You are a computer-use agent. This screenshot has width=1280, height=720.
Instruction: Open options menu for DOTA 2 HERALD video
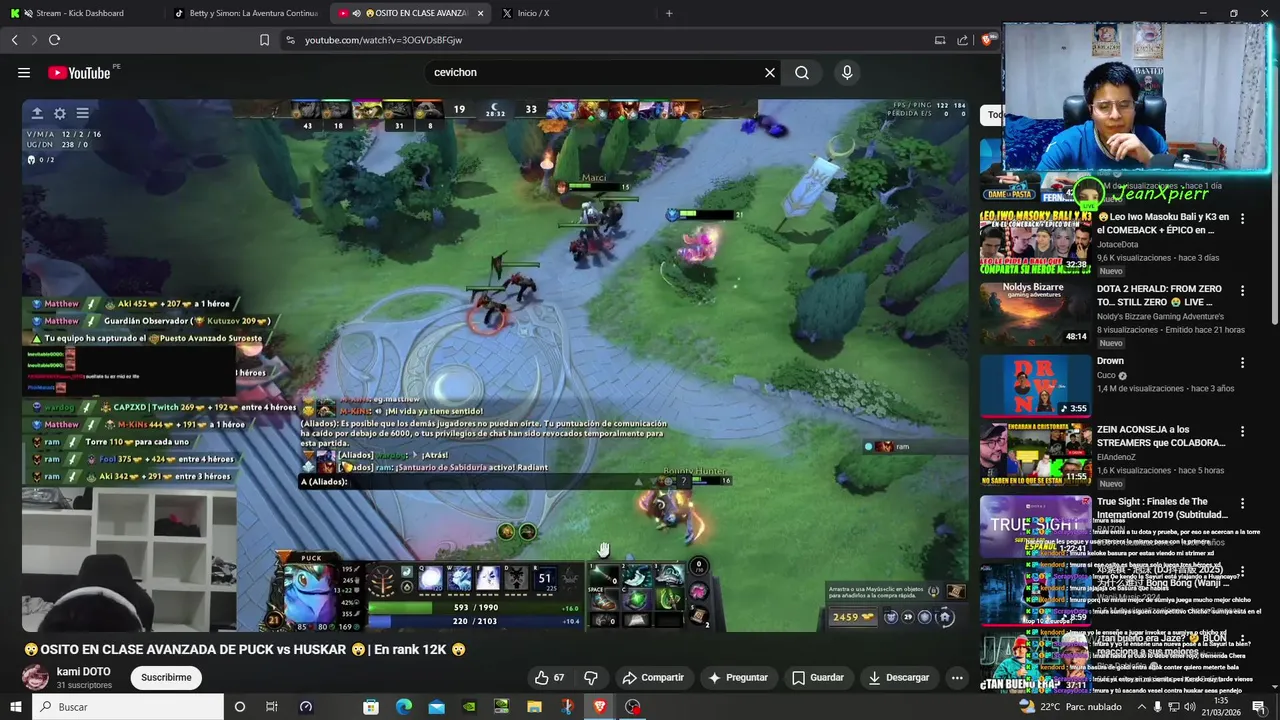click(x=1242, y=290)
